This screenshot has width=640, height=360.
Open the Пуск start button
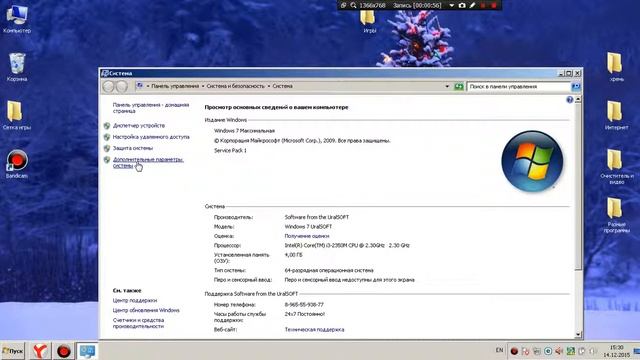(13, 351)
